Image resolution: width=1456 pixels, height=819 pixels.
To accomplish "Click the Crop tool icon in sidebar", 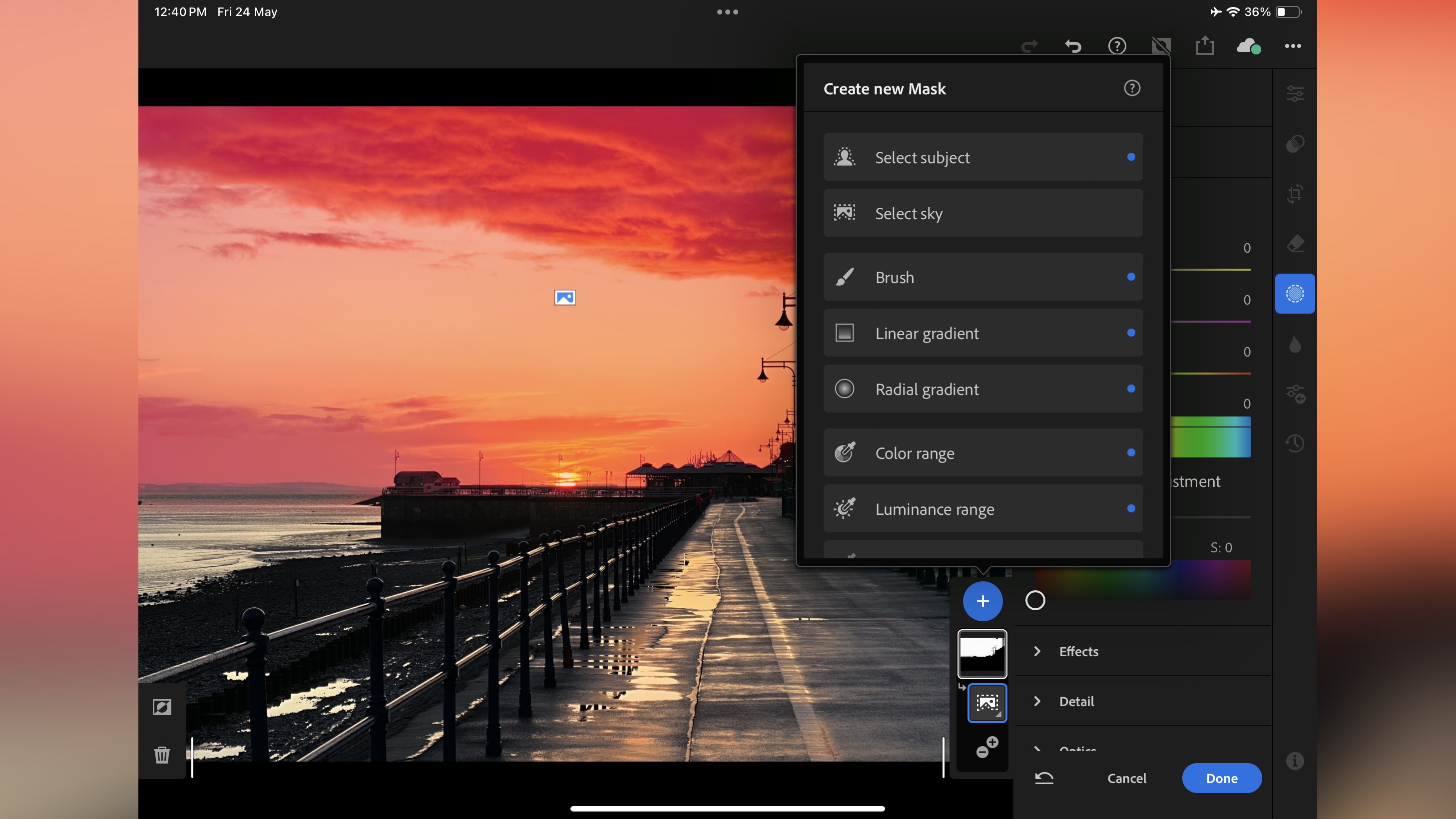I will [1294, 194].
